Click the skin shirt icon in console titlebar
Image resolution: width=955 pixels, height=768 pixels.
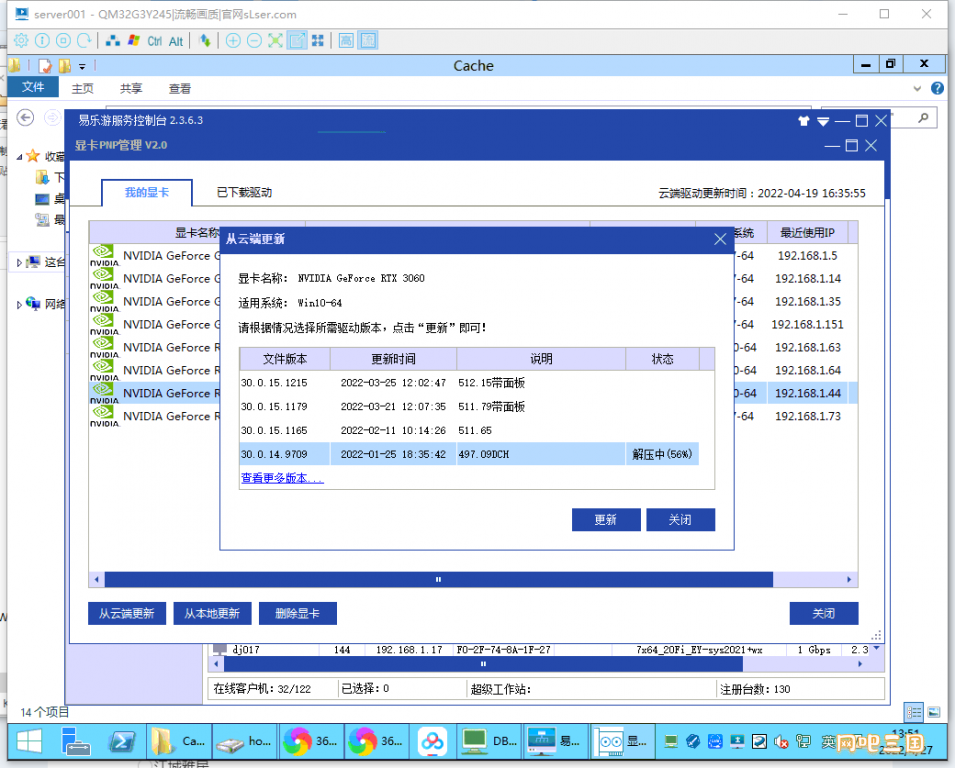pos(803,121)
